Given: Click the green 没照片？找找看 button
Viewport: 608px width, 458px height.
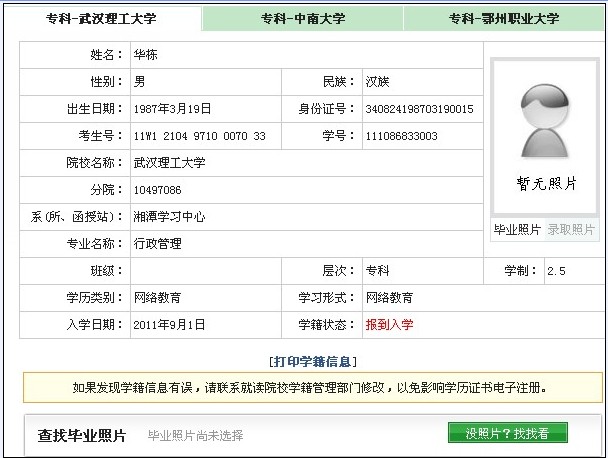Looking at the screenshot, I should point(508,433).
